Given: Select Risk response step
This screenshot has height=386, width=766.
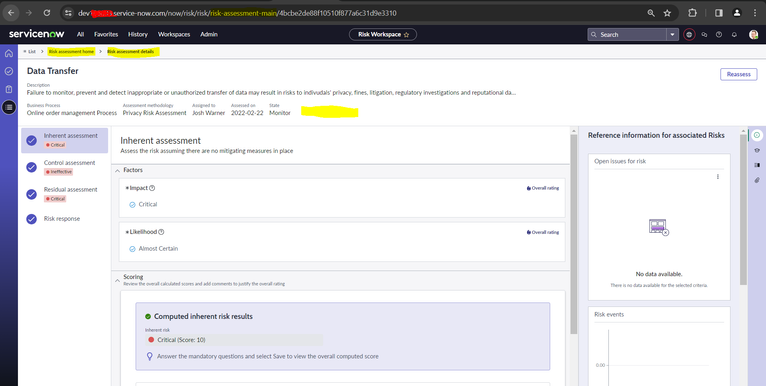Looking at the screenshot, I should pos(64,219).
